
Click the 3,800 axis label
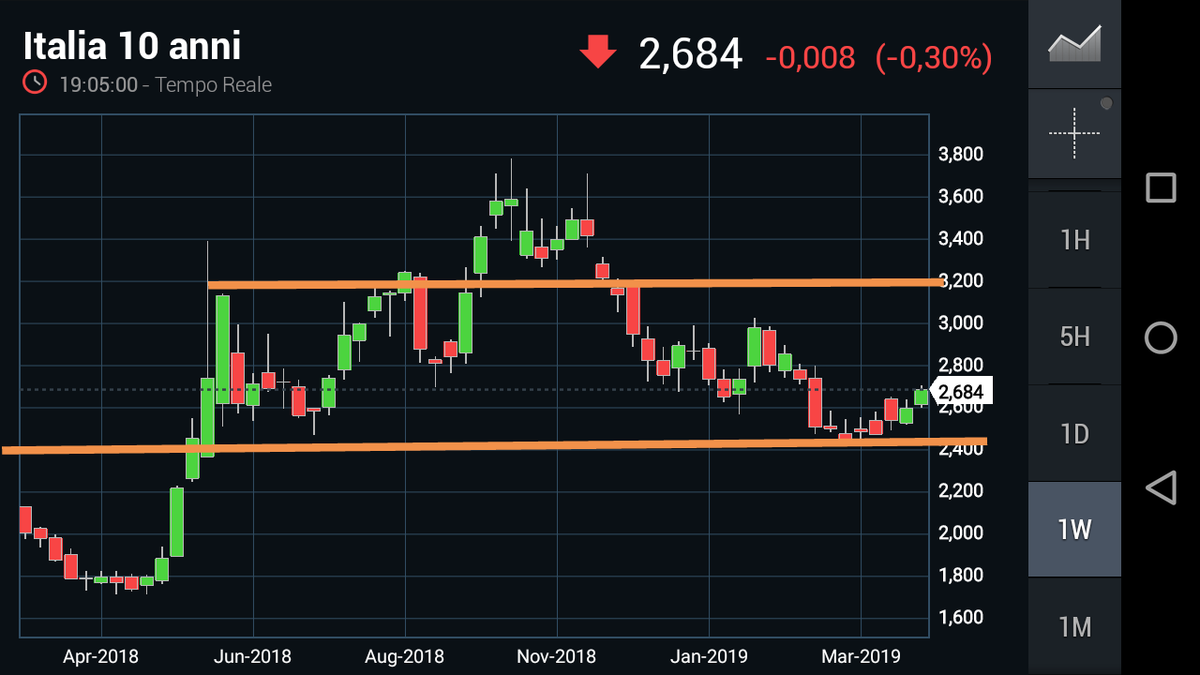[960, 155]
